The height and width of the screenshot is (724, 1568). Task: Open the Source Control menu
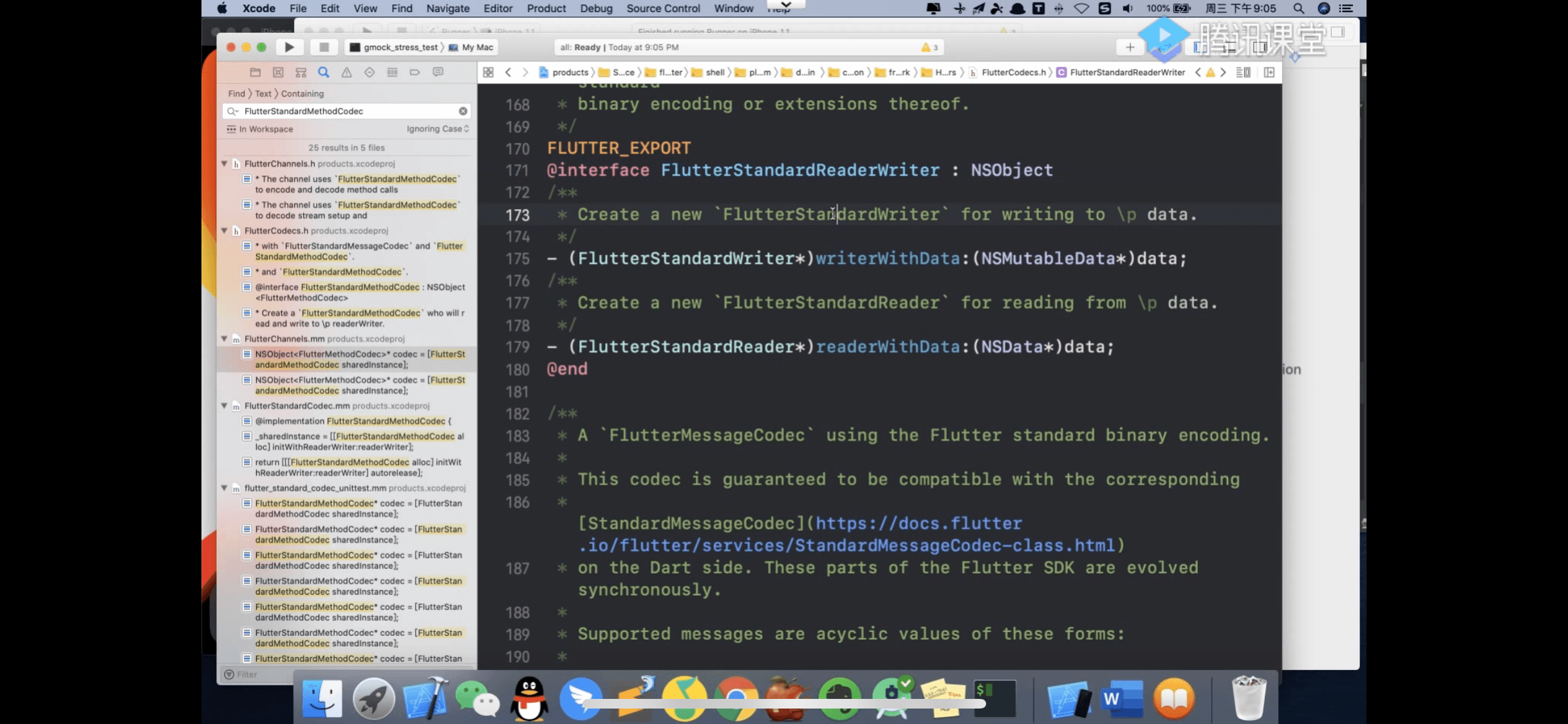click(662, 8)
